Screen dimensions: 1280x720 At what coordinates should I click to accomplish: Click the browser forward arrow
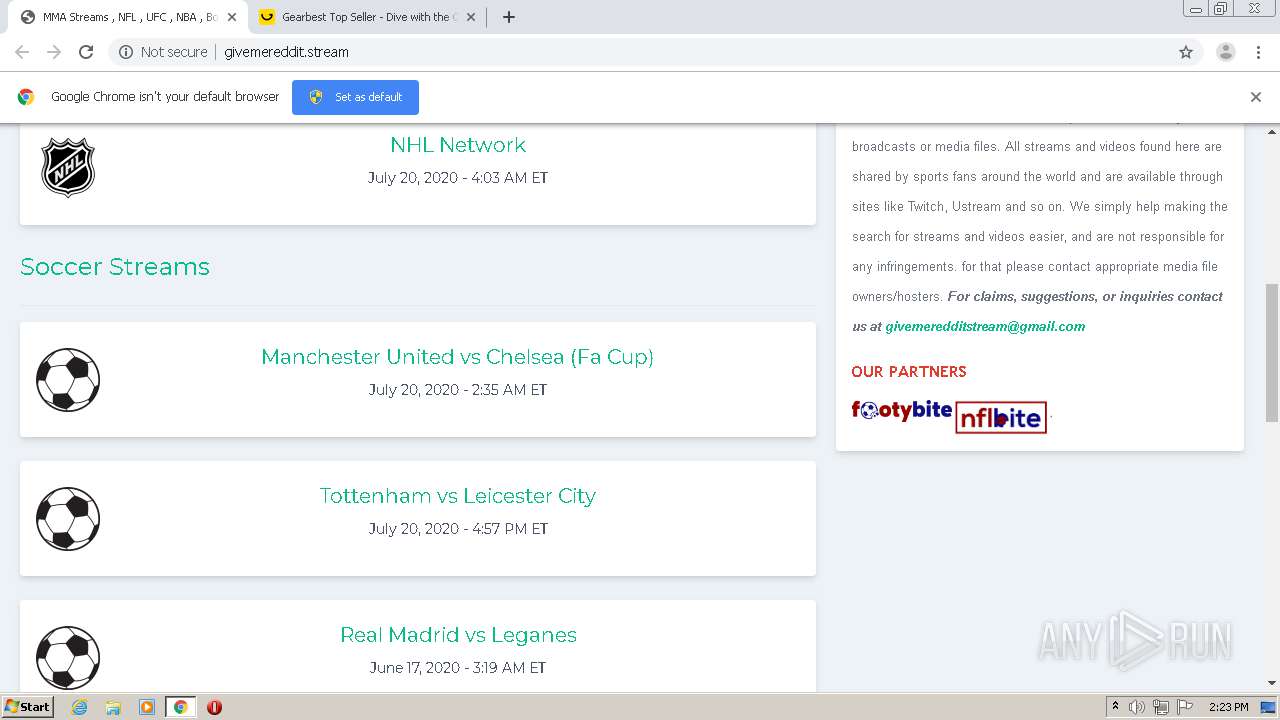pos(54,52)
